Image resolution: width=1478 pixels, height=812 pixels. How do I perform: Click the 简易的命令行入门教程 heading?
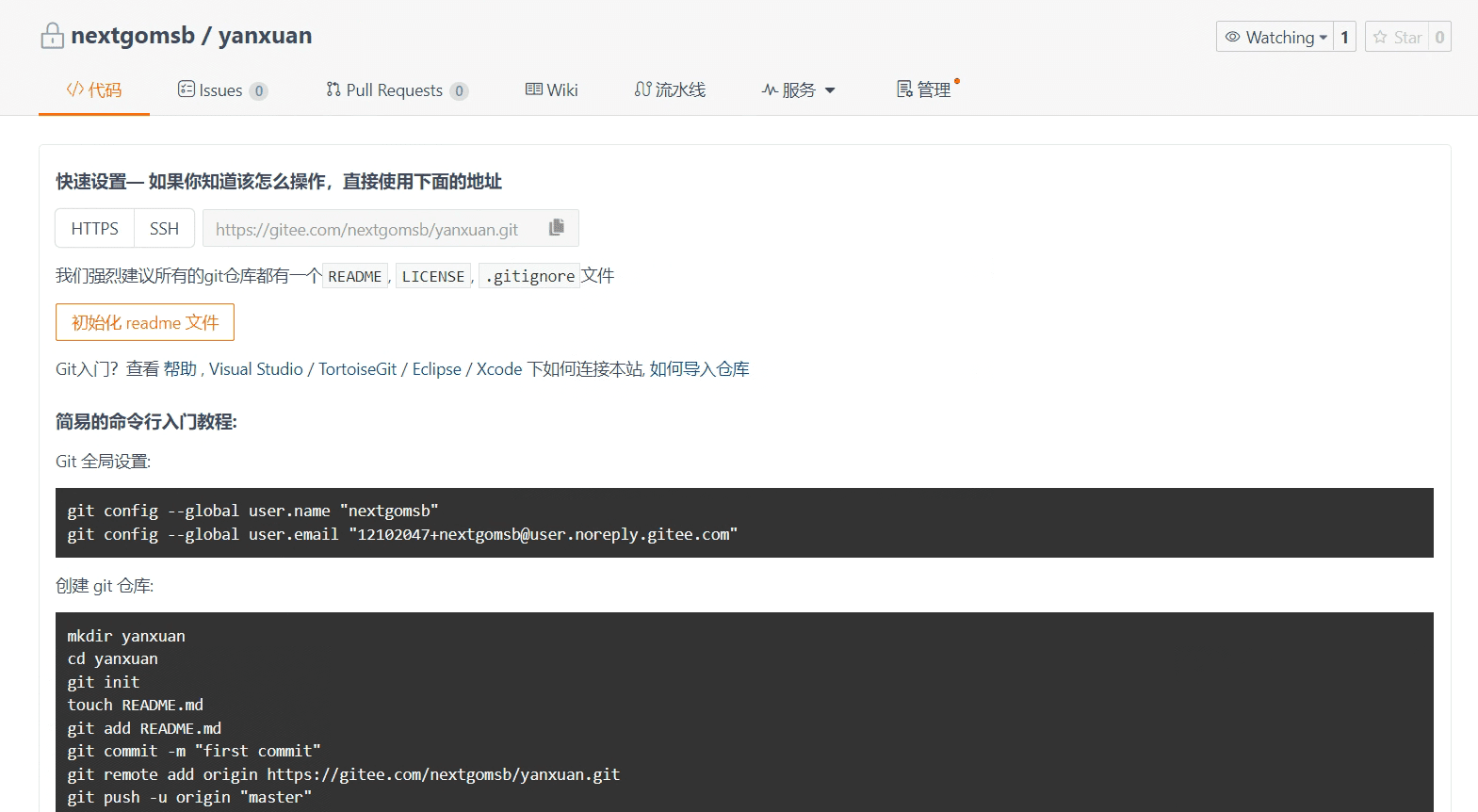coord(146,421)
